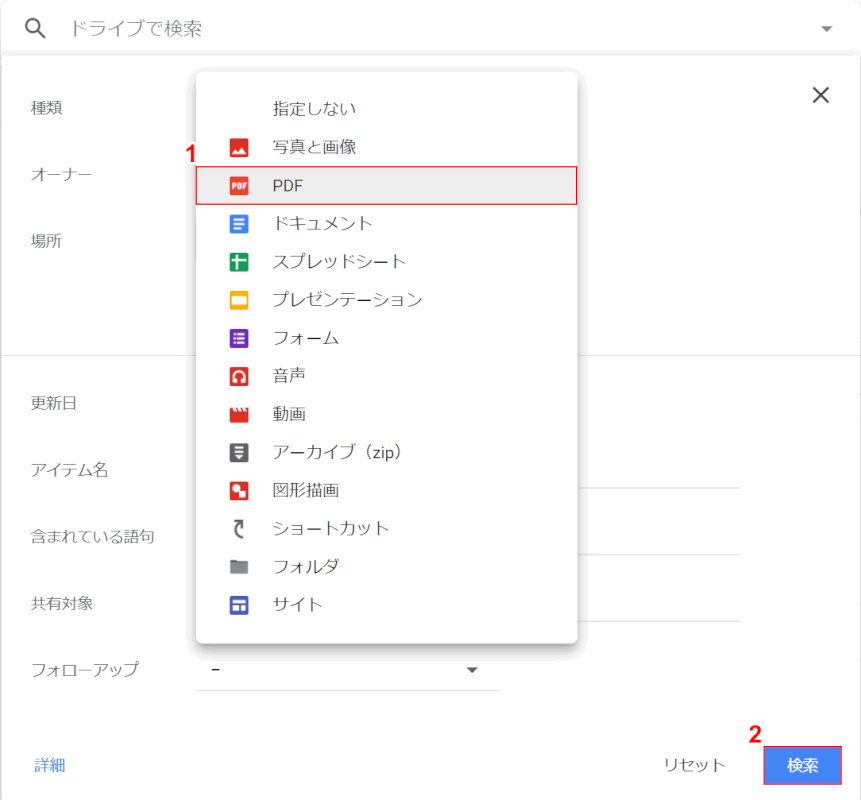
Task: Select the フォーム (Forms) icon
Action: coord(240,337)
